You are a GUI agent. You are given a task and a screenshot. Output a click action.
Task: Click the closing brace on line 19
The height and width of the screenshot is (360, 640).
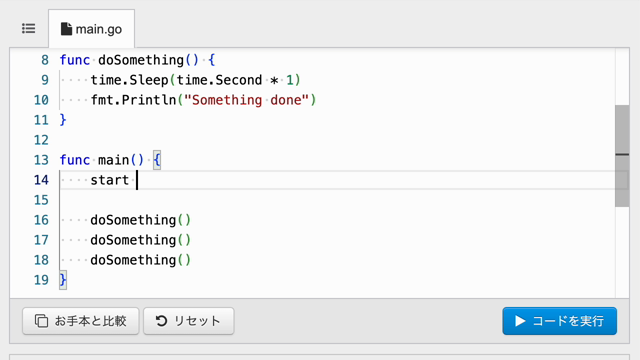[63, 280]
